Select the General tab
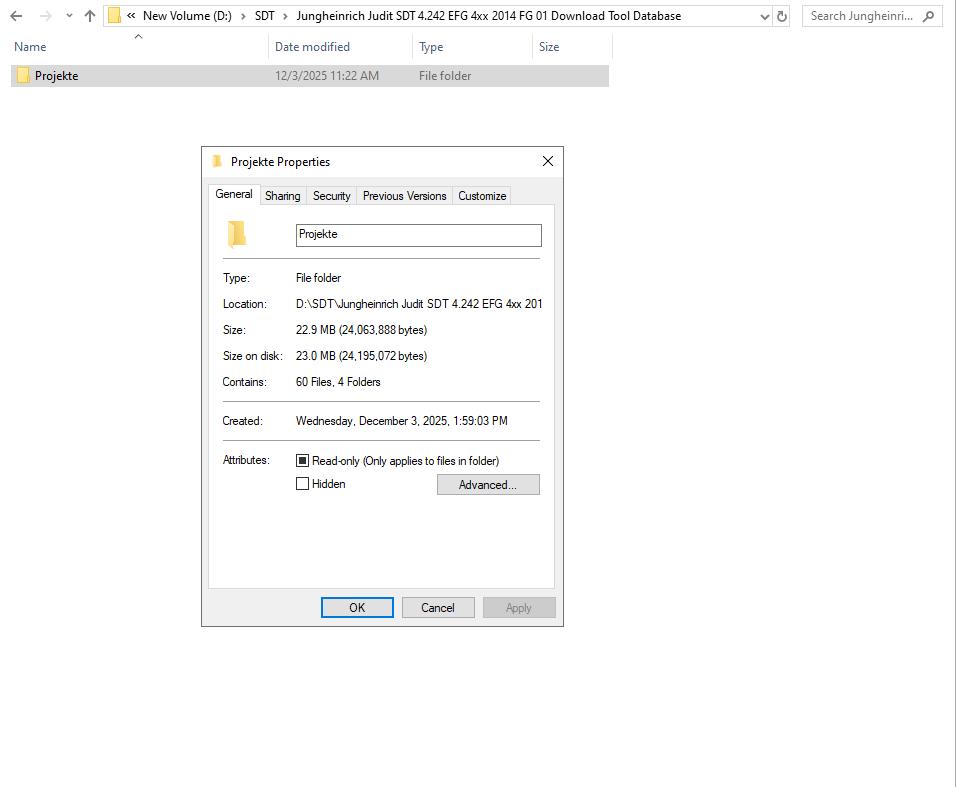The width and height of the screenshot is (956, 787). click(x=234, y=194)
